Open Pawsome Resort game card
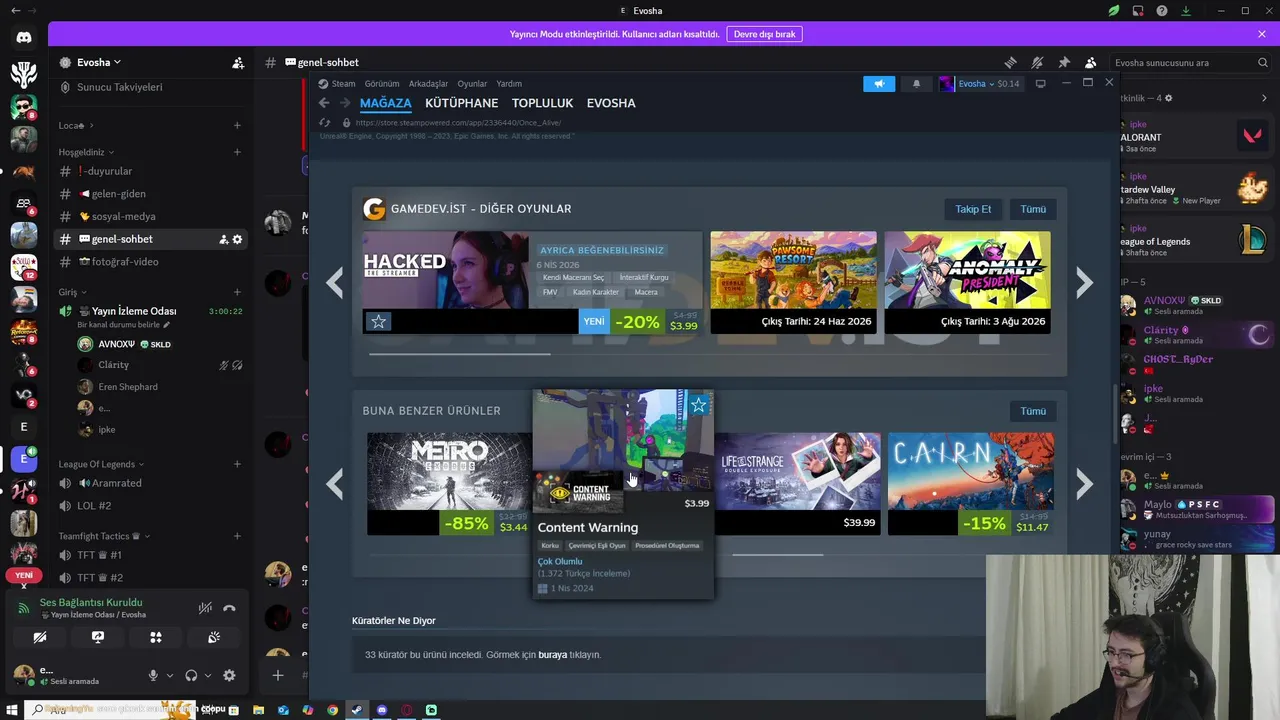The width and height of the screenshot is (1280, 720). [793, 283]
